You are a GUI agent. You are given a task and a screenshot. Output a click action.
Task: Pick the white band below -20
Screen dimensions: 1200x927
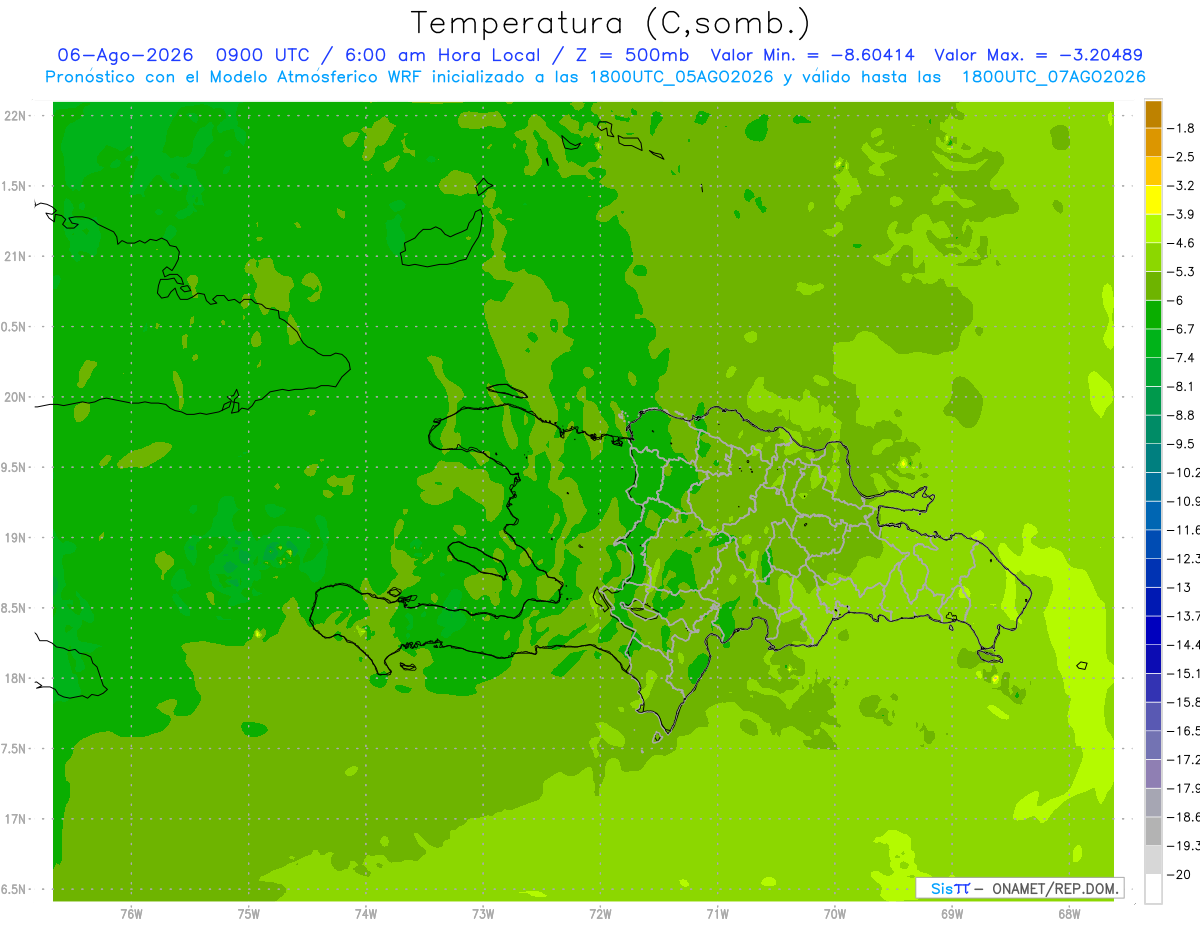(1153, 888)
